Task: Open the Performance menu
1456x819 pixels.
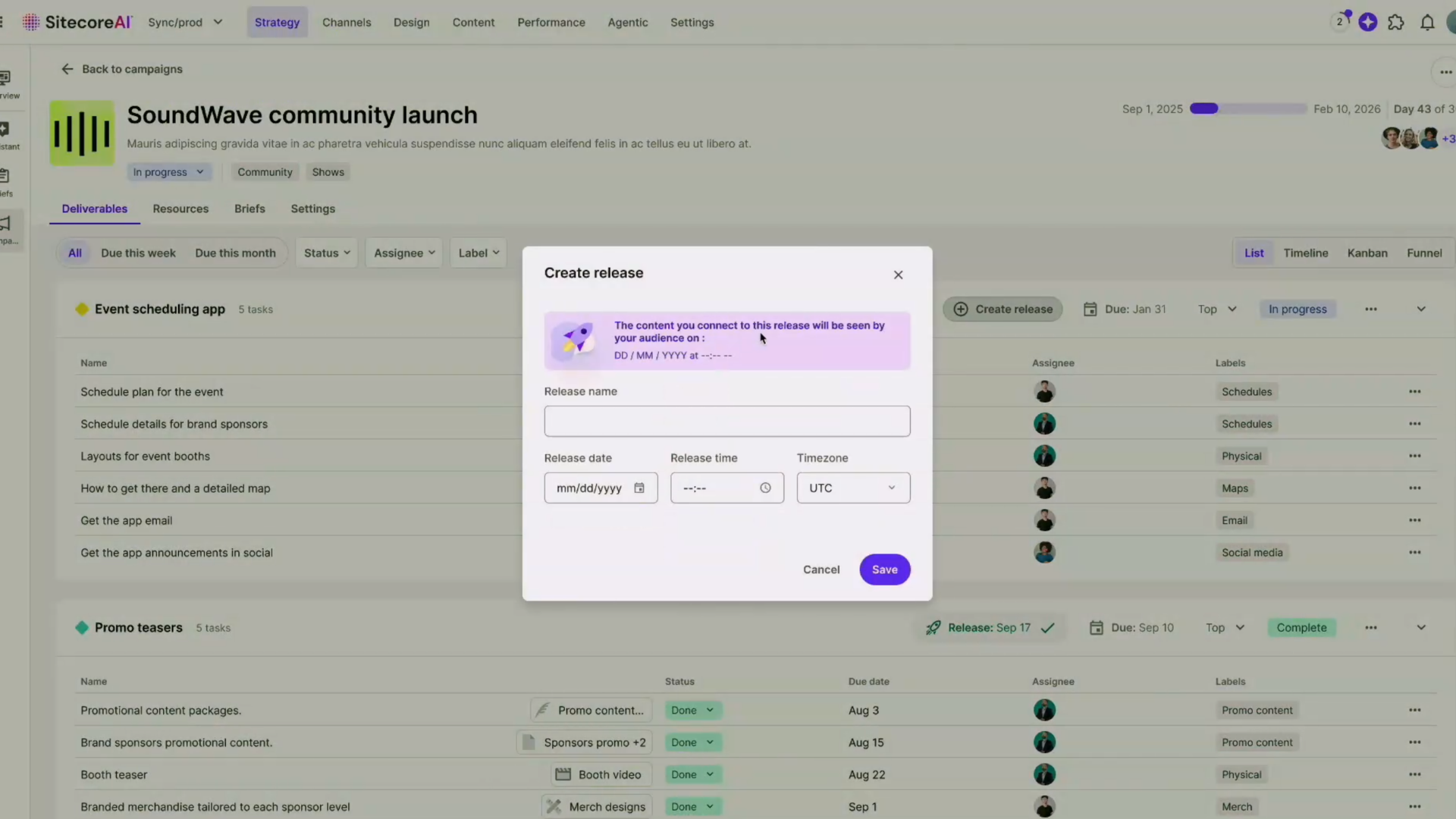Action: click(x=551, y=22)
